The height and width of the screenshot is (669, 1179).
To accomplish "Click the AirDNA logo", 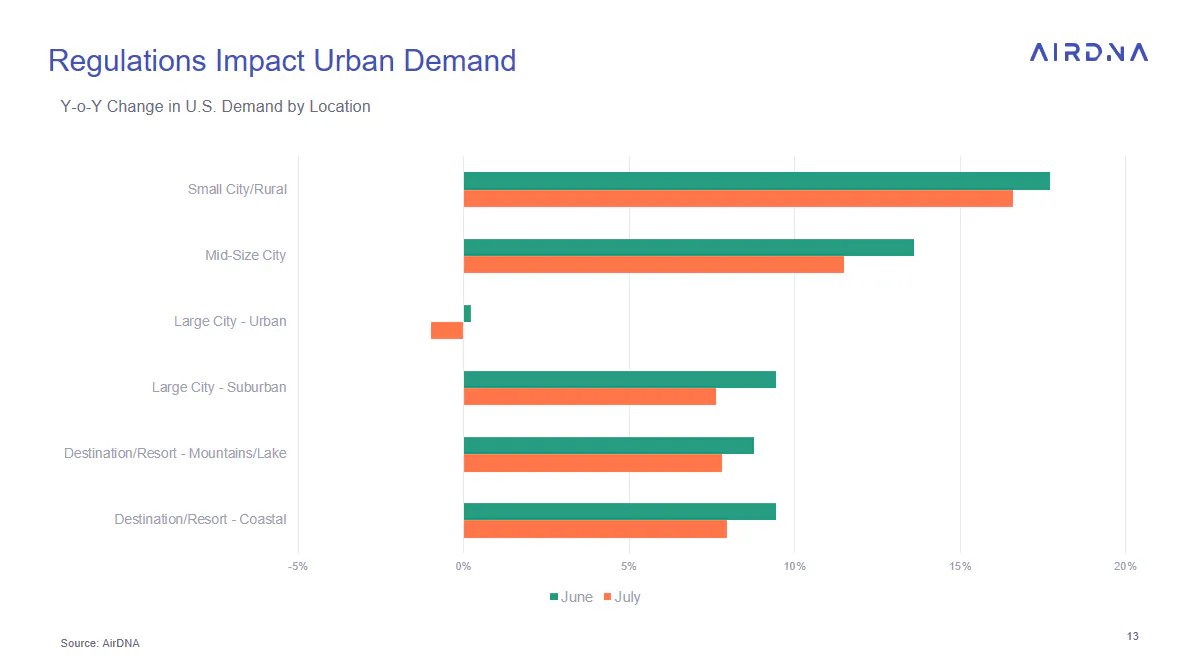I will pos(1089,52).
